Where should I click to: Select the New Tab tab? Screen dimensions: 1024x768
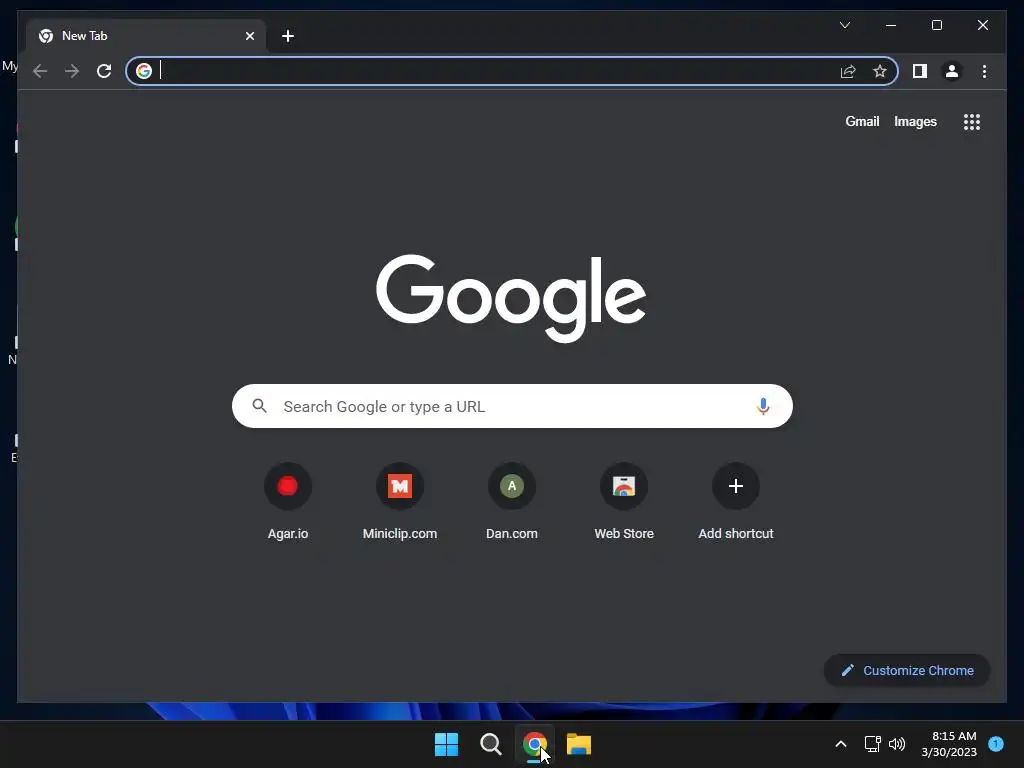pos(147,36)
